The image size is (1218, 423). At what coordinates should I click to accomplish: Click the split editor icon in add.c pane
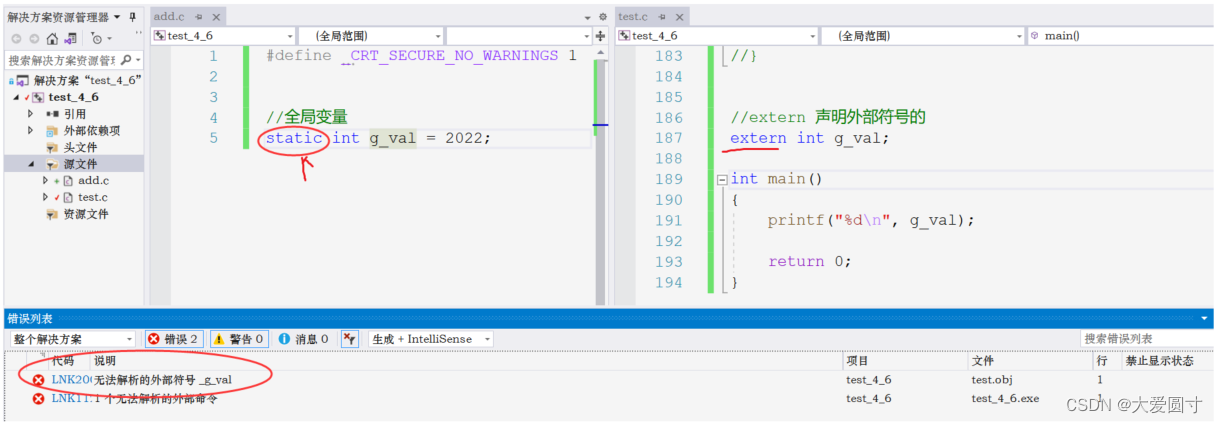tap(601, 36)
